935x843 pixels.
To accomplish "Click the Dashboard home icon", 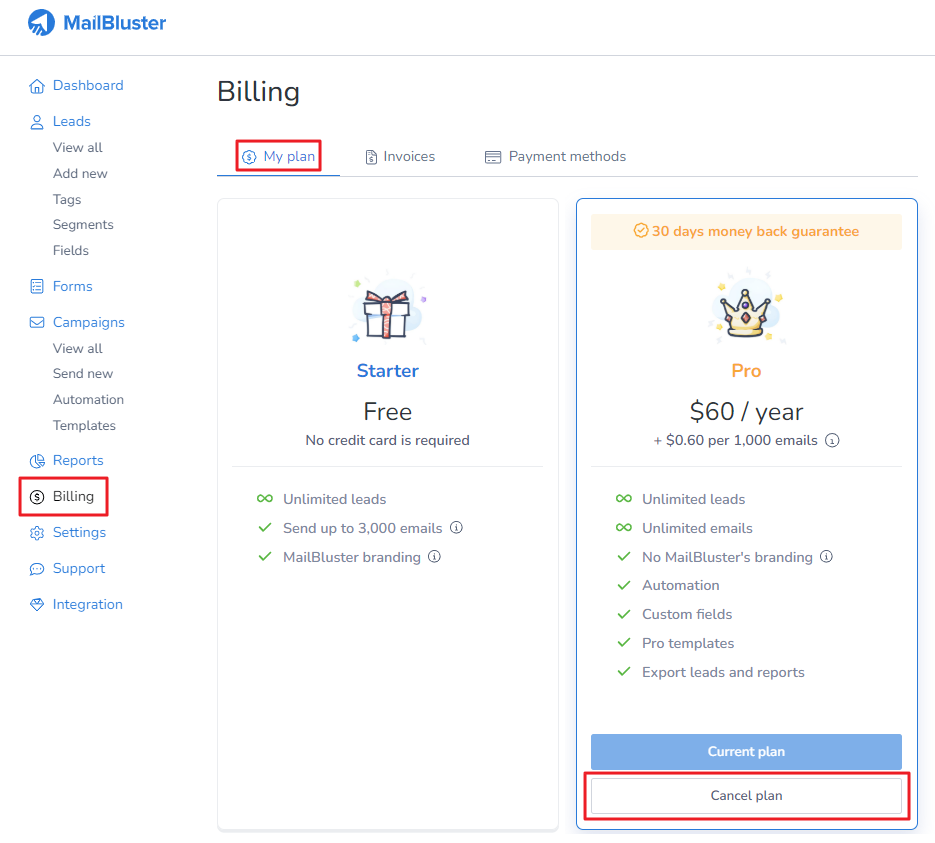I will pos(37,86).
